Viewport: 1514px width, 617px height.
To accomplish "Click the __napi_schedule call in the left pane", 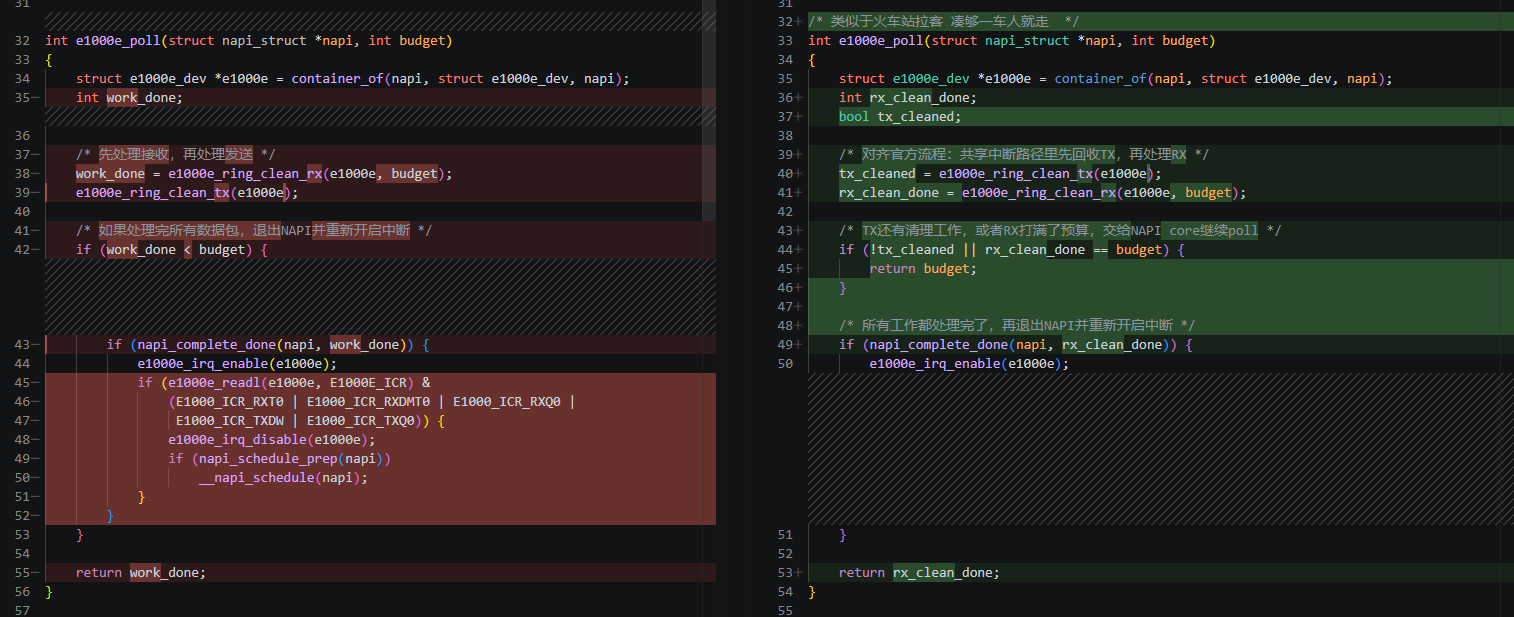I will coord(256,477).
